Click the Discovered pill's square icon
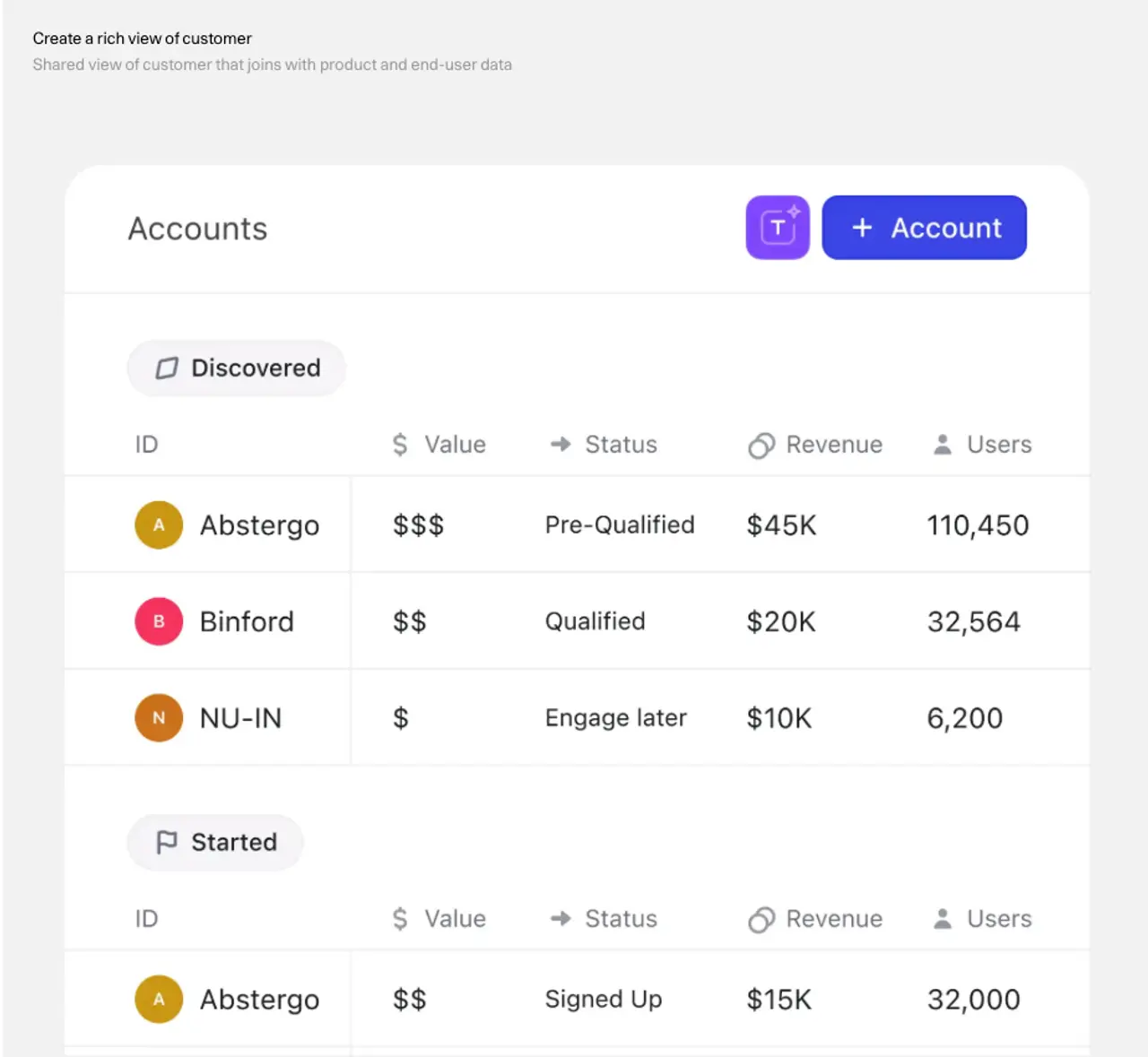 tap(167, 368)
